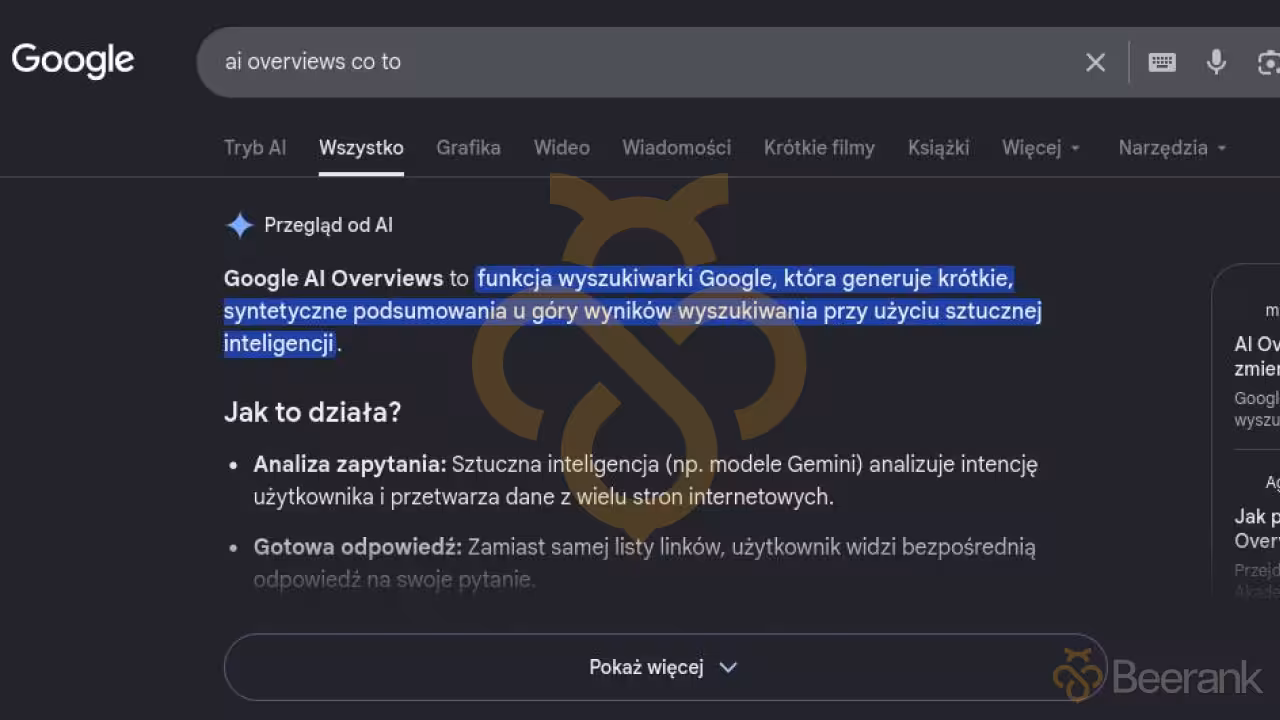Open the on-screen keyboard icon
This screenshot has width=1280, height=720.
(x=1162, y=62)
